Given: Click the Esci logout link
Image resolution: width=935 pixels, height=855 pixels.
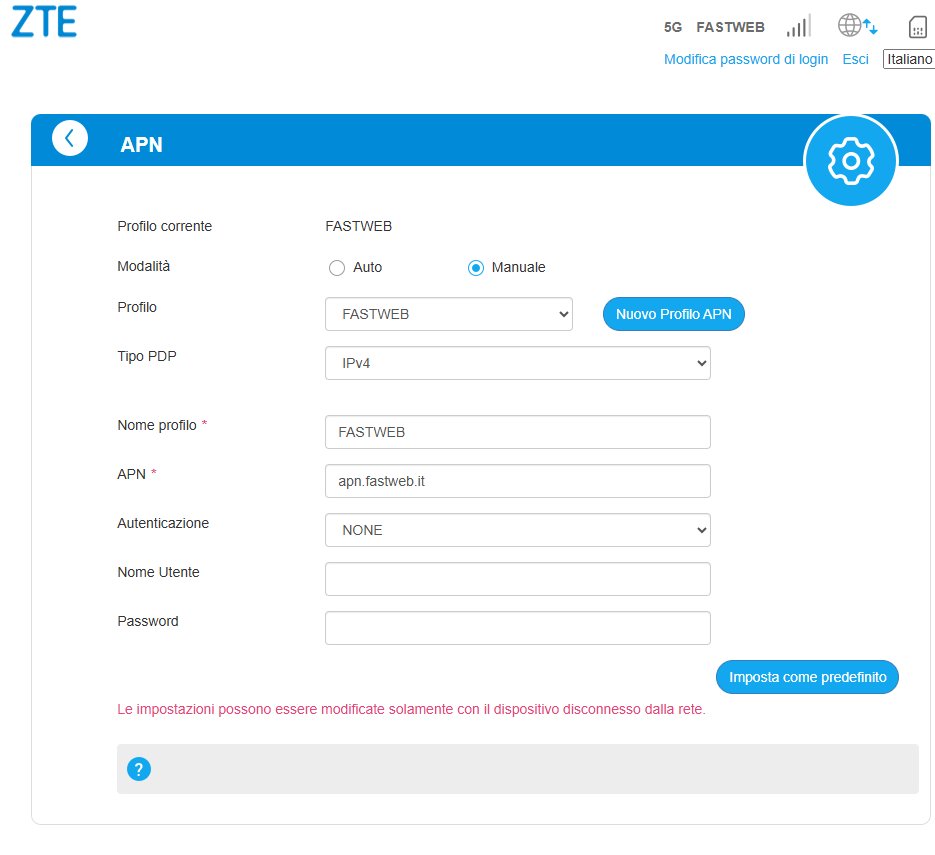Looking at the screenshot, I should click(855, 60).
